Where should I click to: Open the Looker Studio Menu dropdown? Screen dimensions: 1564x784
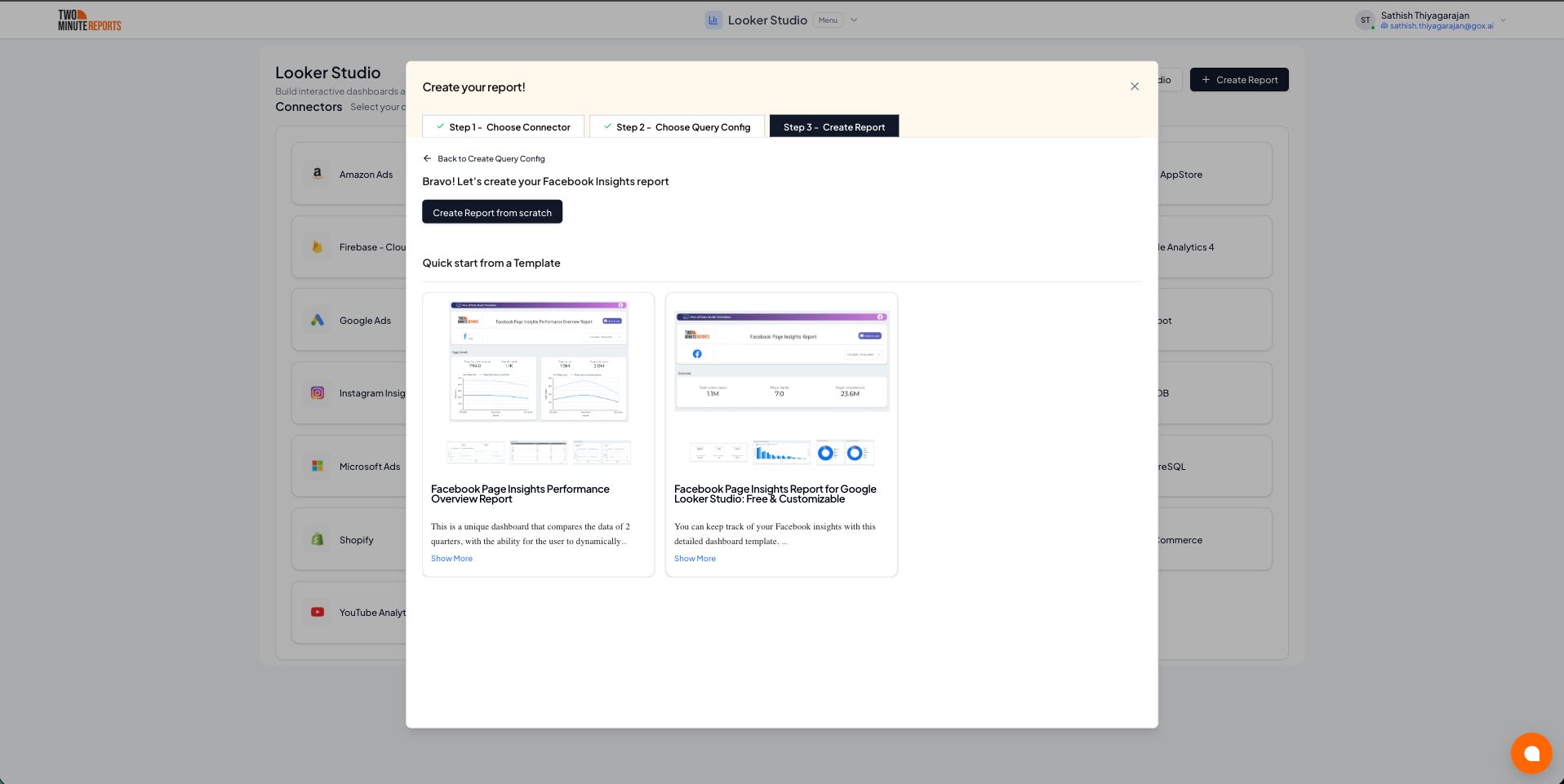pos(828,20)
